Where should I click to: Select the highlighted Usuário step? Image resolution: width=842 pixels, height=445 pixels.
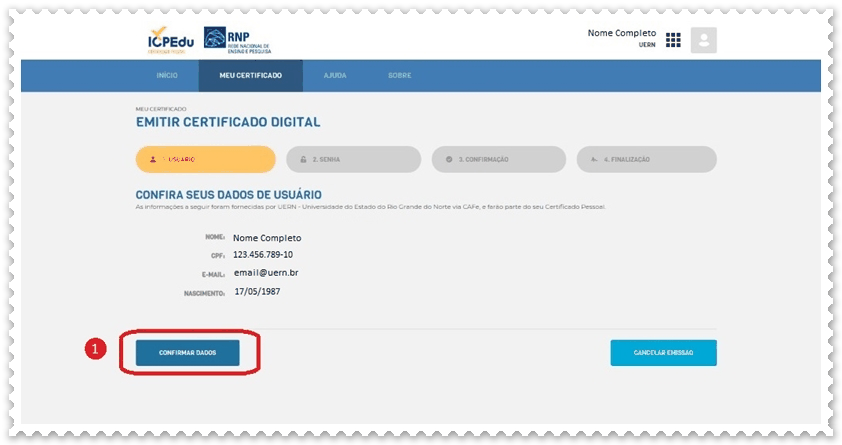coord(205,159)
